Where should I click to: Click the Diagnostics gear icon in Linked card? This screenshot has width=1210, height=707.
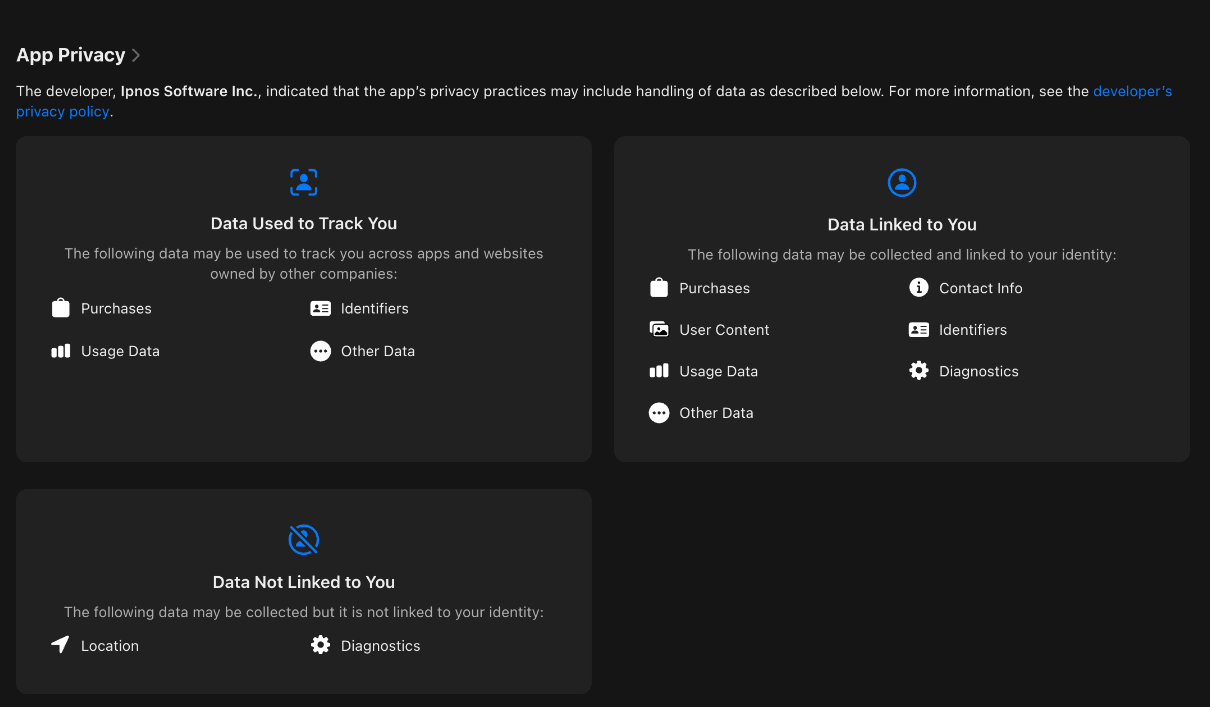[919, 371]
